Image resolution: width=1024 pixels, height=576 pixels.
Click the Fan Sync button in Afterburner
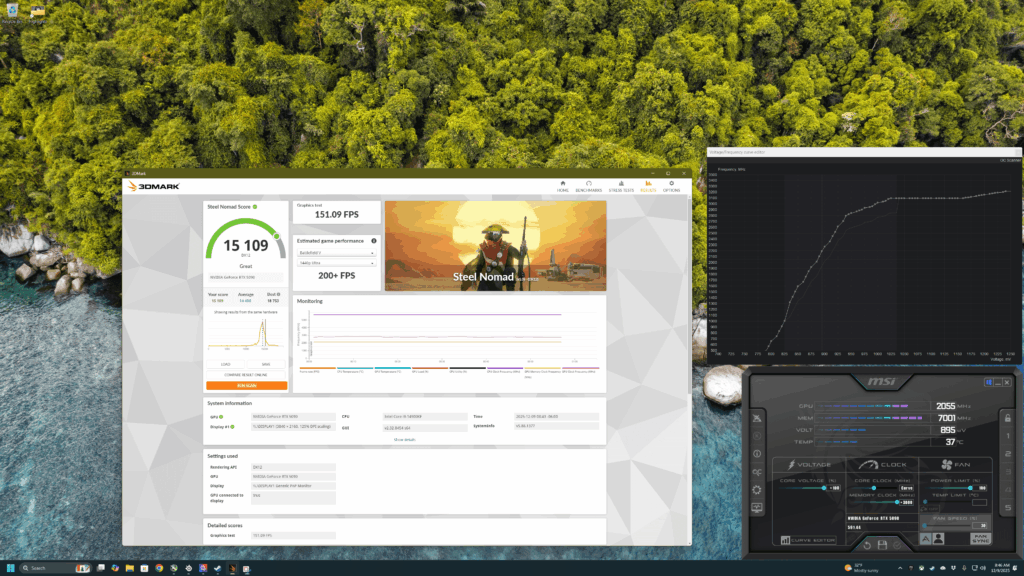[x=980, y=539]
